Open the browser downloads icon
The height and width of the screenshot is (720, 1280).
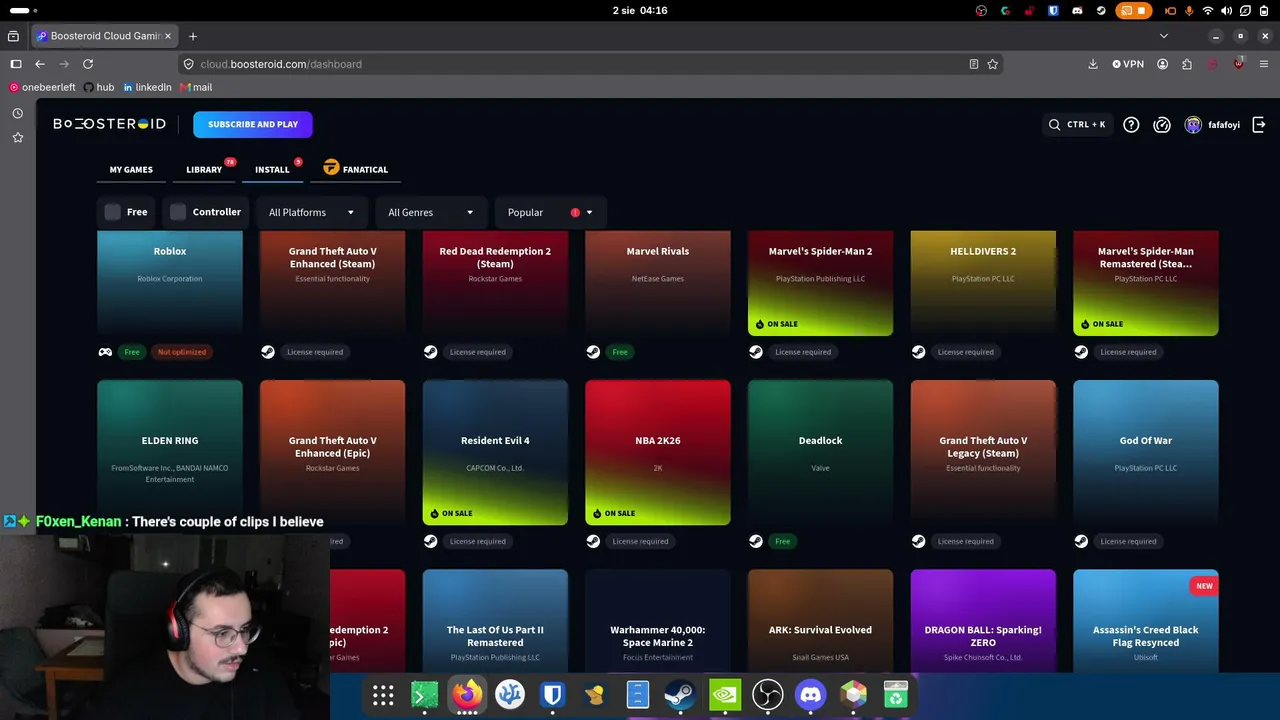1093,64
